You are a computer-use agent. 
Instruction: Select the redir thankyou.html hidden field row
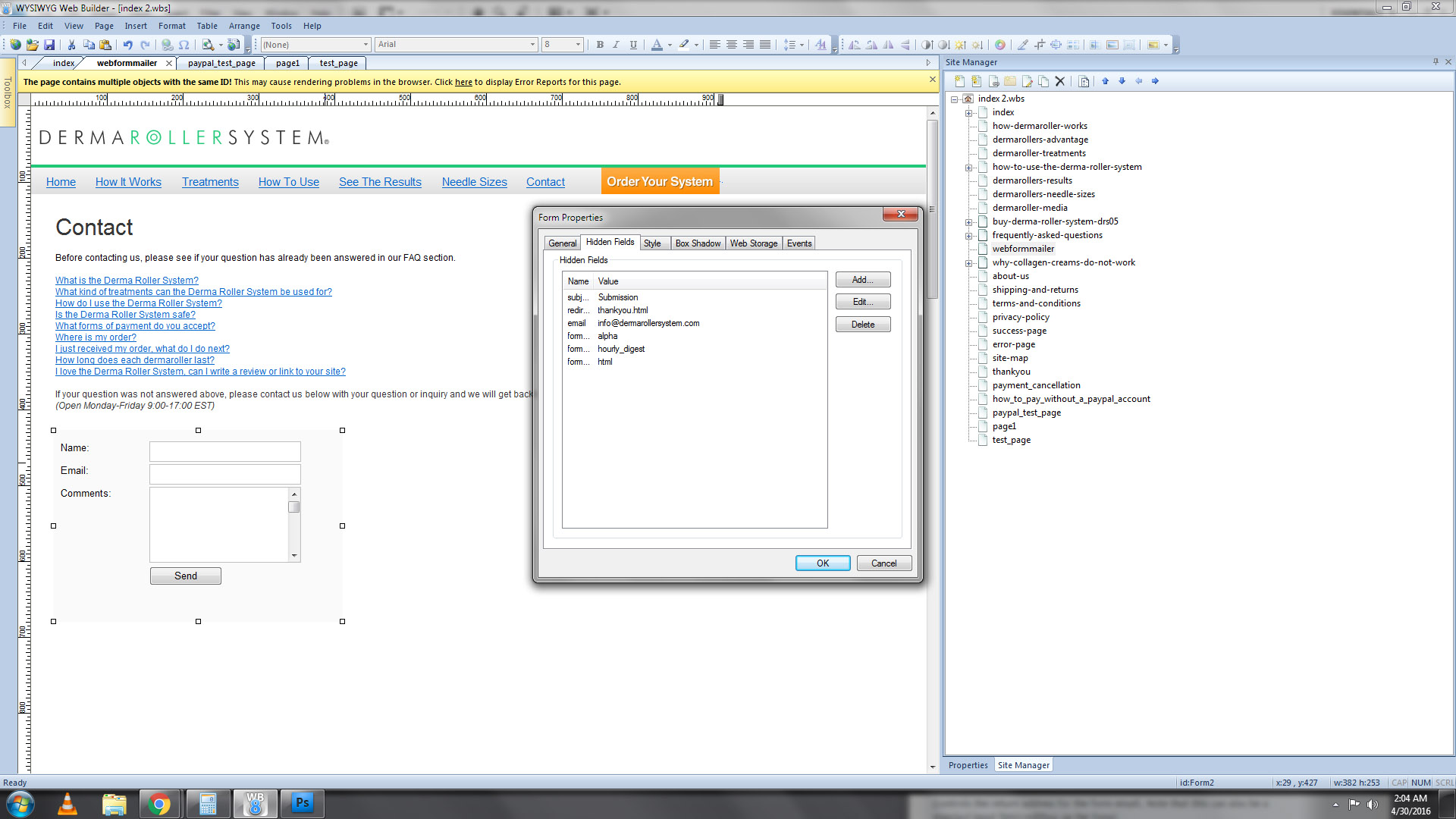coord(622,310)
